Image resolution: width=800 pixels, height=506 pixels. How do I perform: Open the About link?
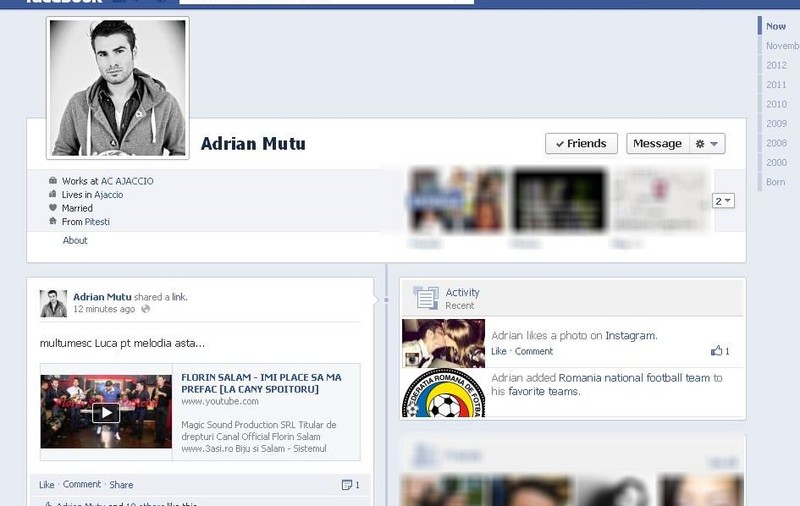(75, 240)
